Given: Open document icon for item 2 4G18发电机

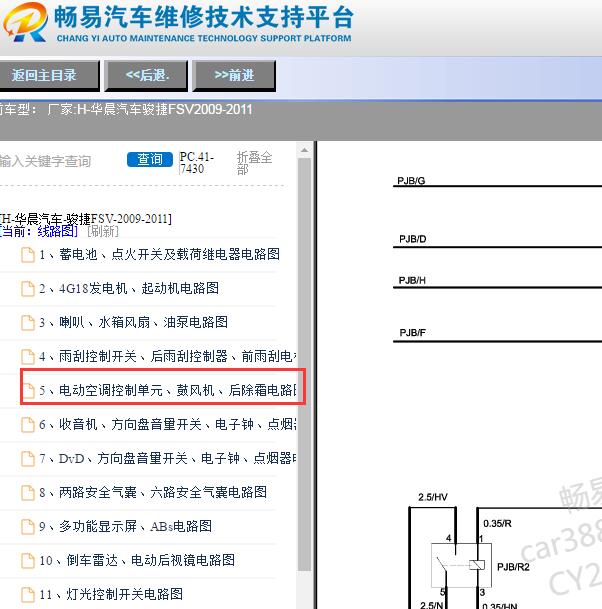Looking at the screenshot, I should tap(28, 289).
